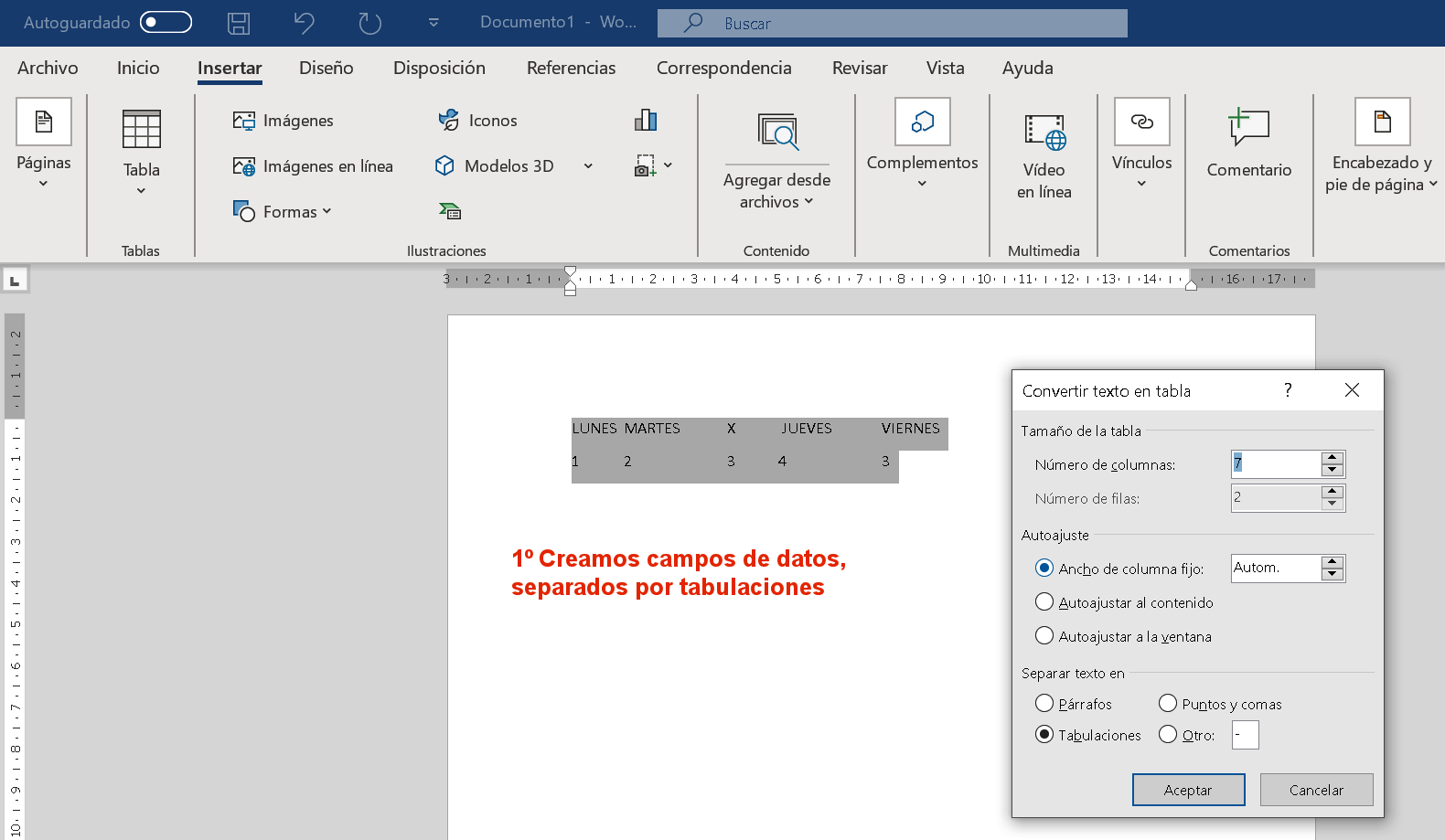Screen dimensions: 1445x840
Task: Decrease the fixed column width value
Action: pos(1333,575)
